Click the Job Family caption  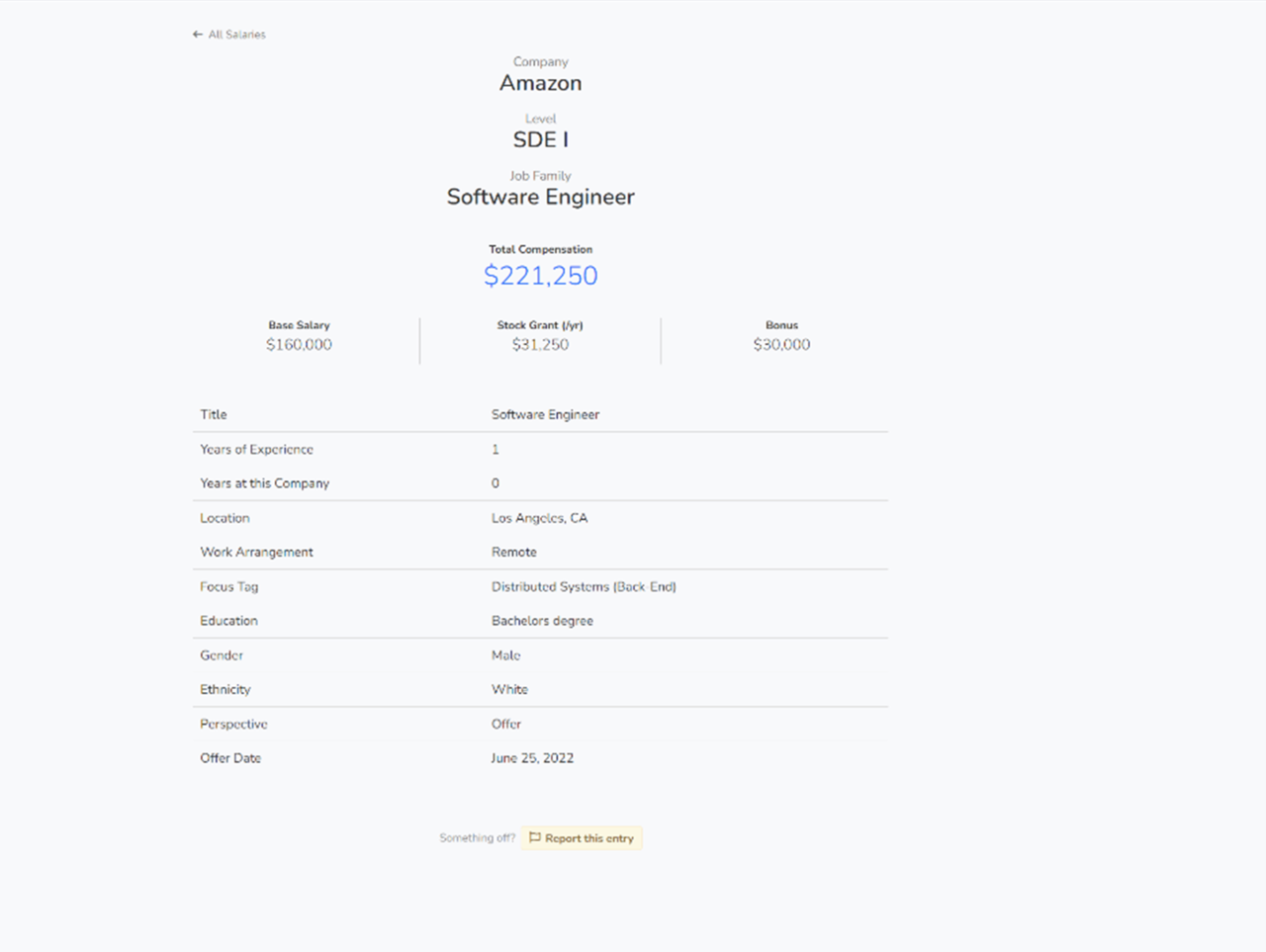[x=541, y=176]
